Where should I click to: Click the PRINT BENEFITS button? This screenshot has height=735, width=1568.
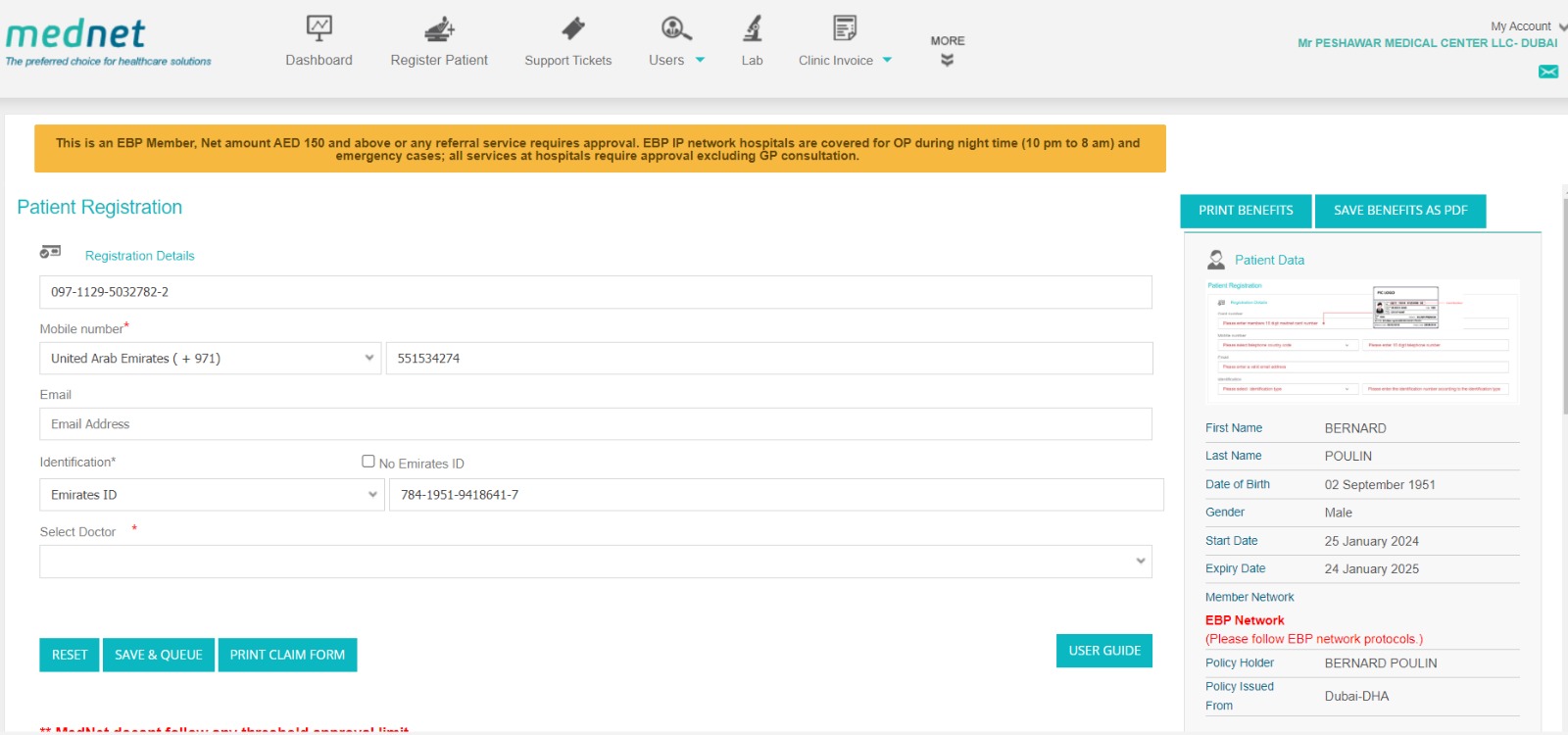coord(1246,211)
